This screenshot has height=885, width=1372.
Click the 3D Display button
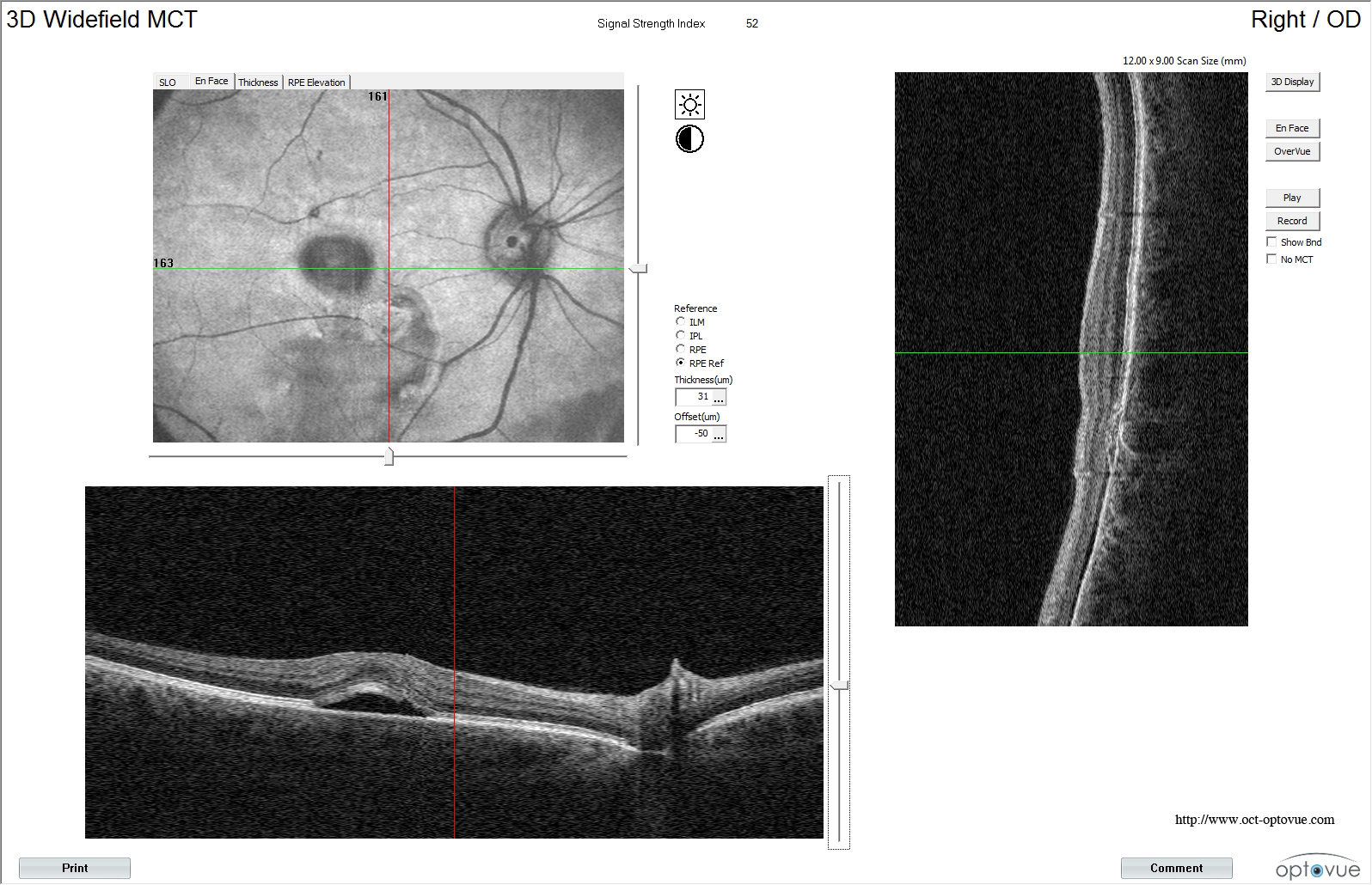pos(1292,82)
